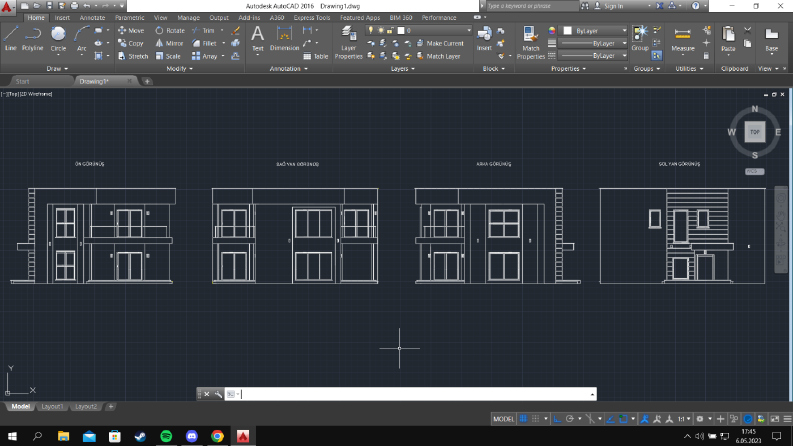Viewport: 793px width, 446px height.
Task: Switch to Layout1 tab
Action: 52,407
